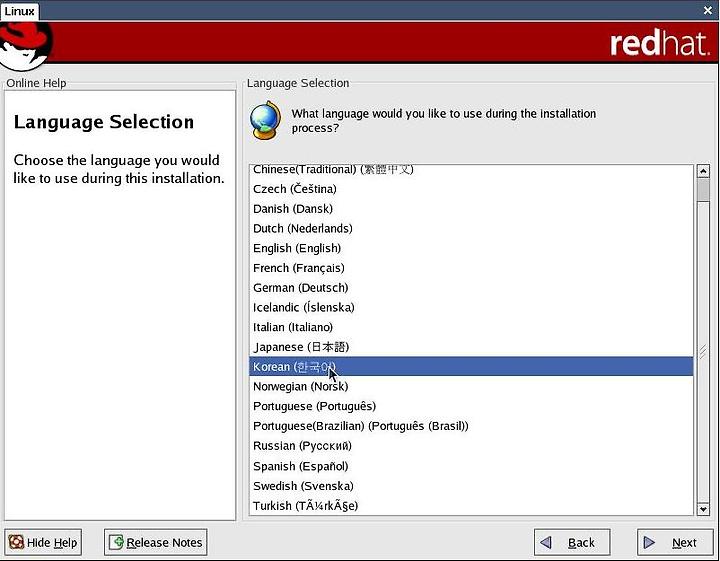The width and height of the screenshot is (720, 561).
Task: Click the lifesaver icon on Hide Help
Action: [17, 542]
